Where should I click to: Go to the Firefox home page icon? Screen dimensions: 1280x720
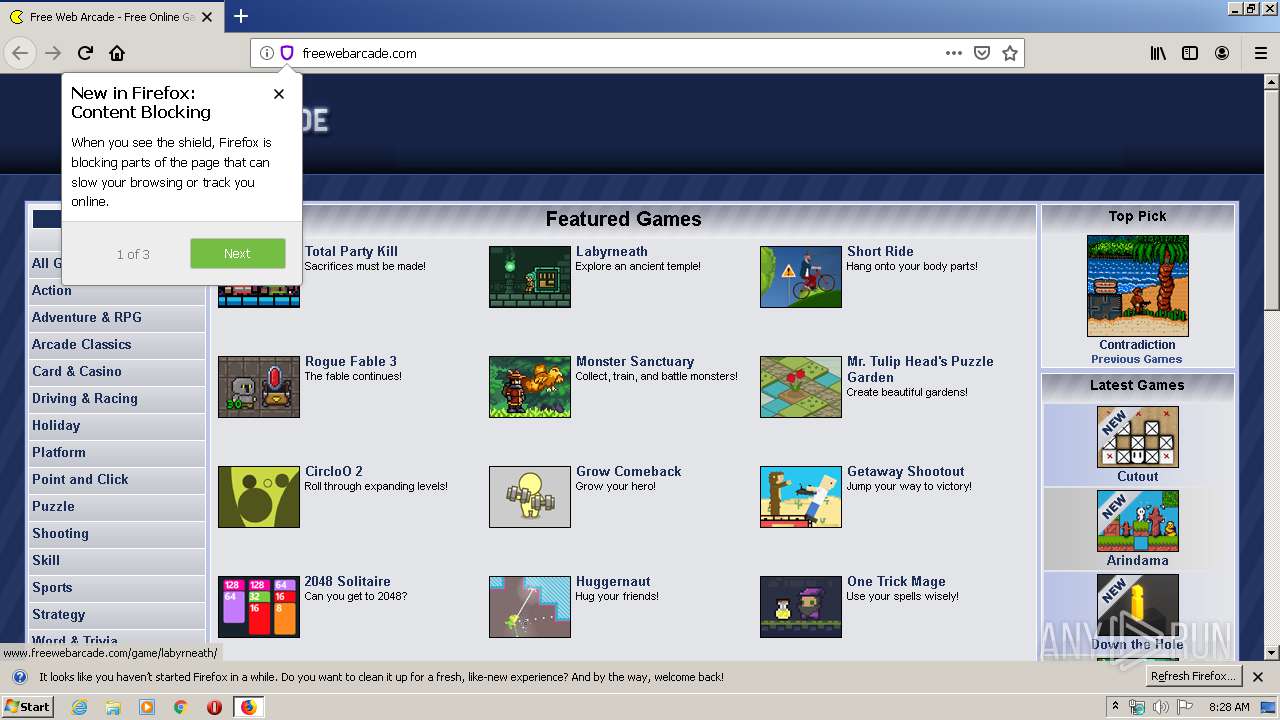(x=117, y=53)
